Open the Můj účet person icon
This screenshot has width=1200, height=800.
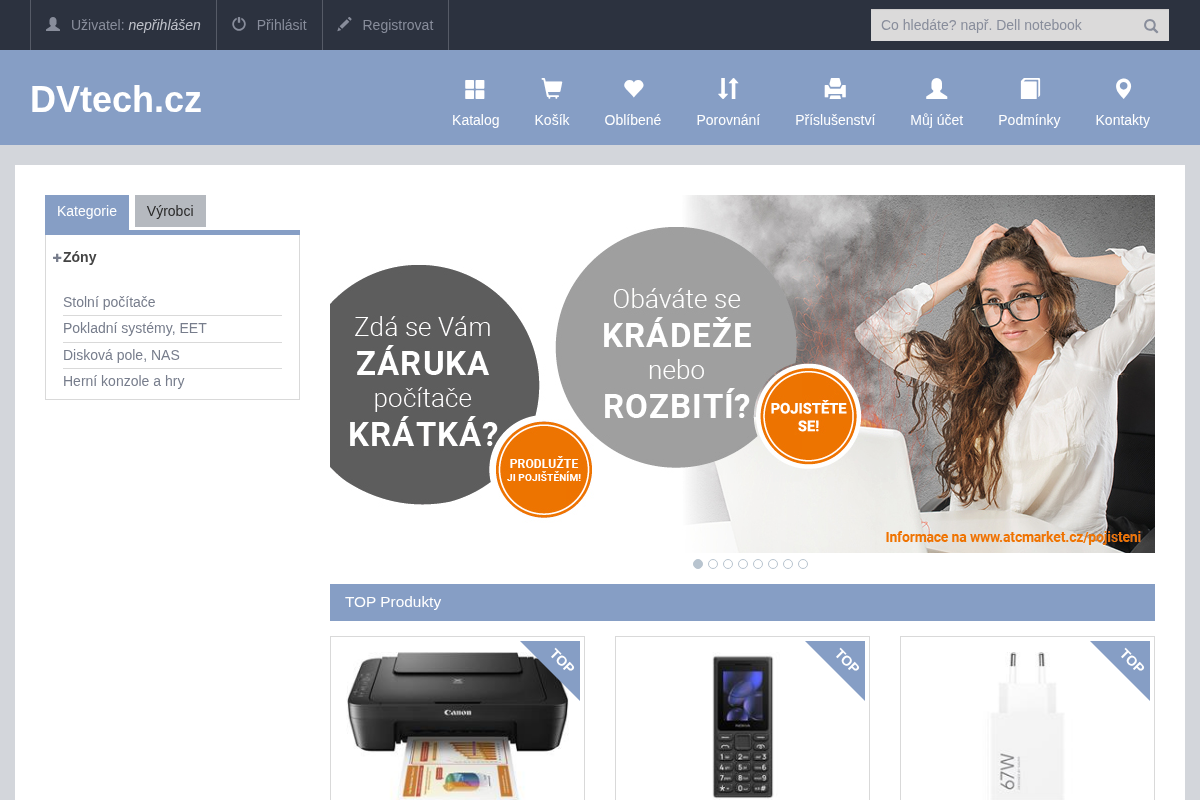936,89
